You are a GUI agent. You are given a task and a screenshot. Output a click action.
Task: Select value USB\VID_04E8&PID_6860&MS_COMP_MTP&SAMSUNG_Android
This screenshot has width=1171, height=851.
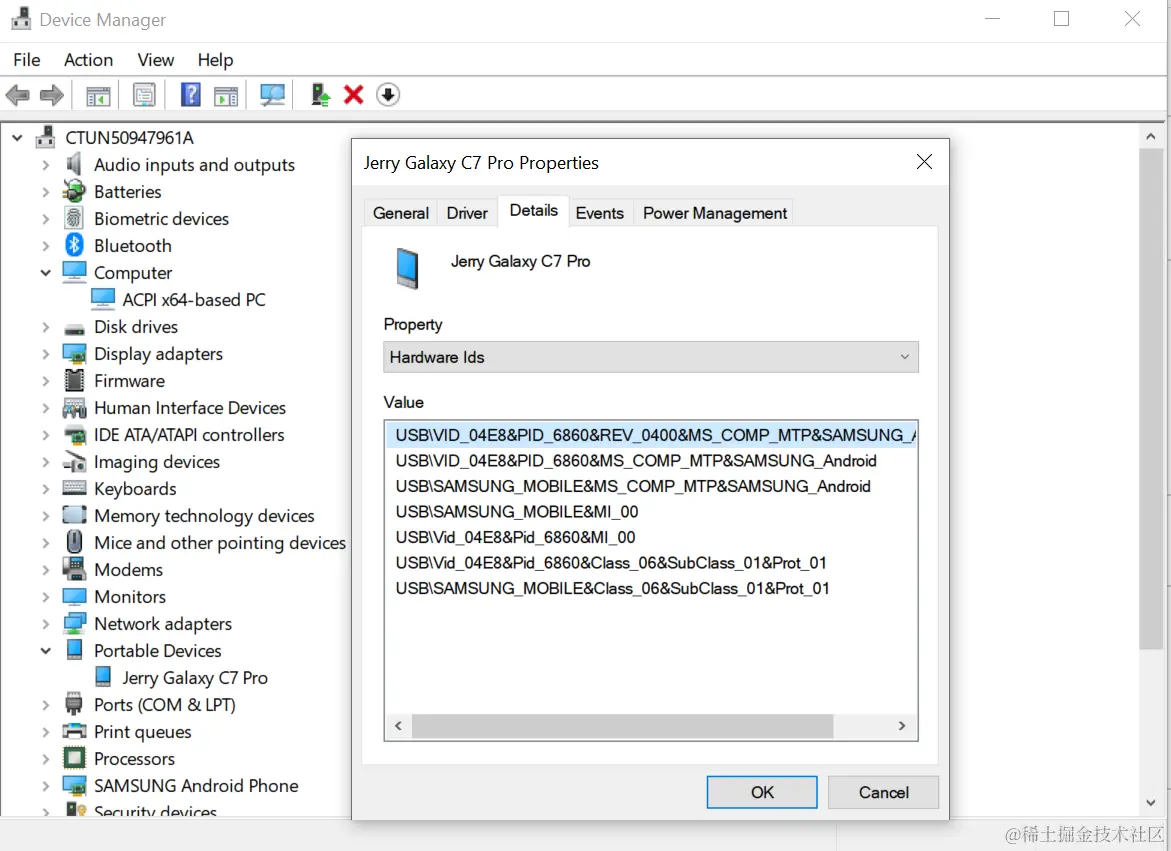636,461
